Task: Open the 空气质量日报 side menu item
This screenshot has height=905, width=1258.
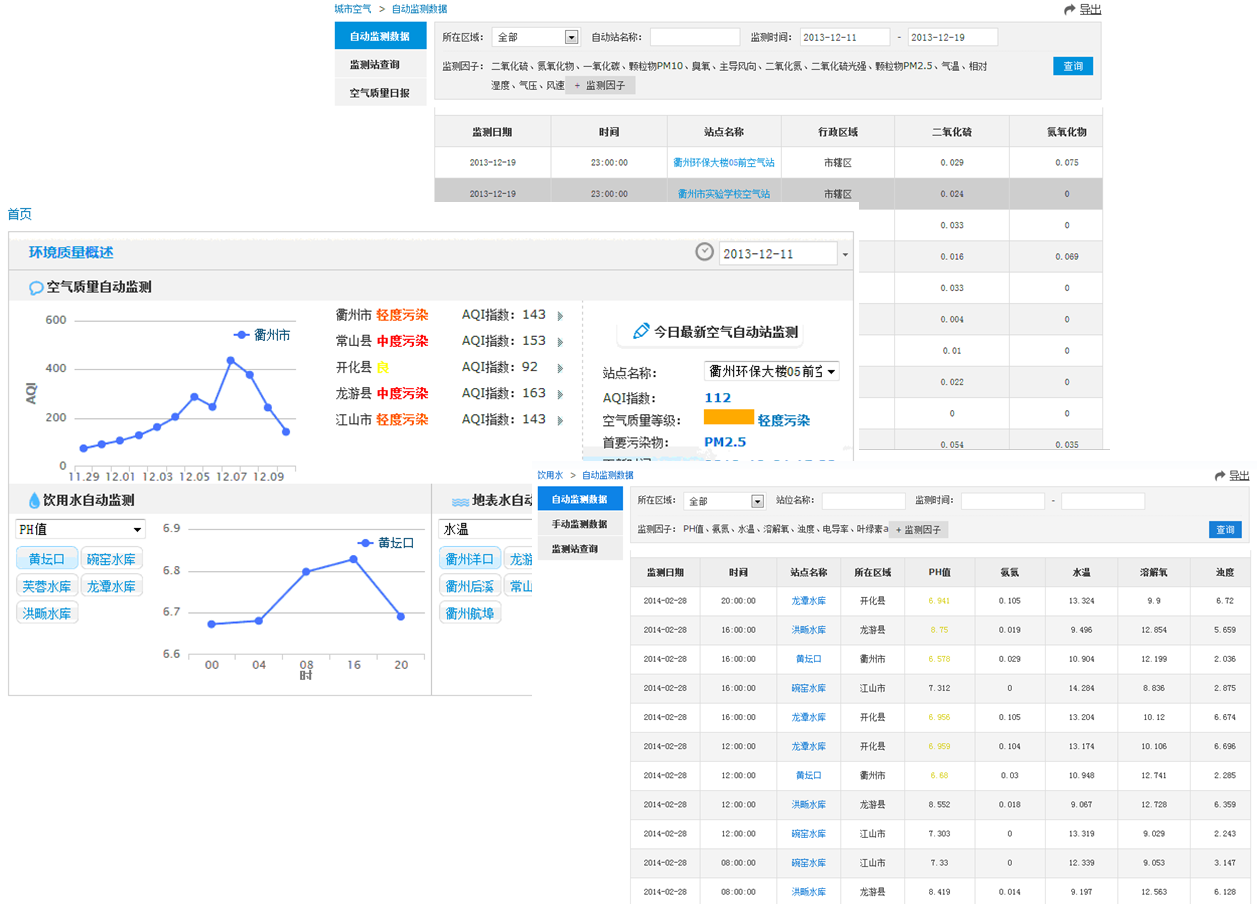Action: point(380,93)
